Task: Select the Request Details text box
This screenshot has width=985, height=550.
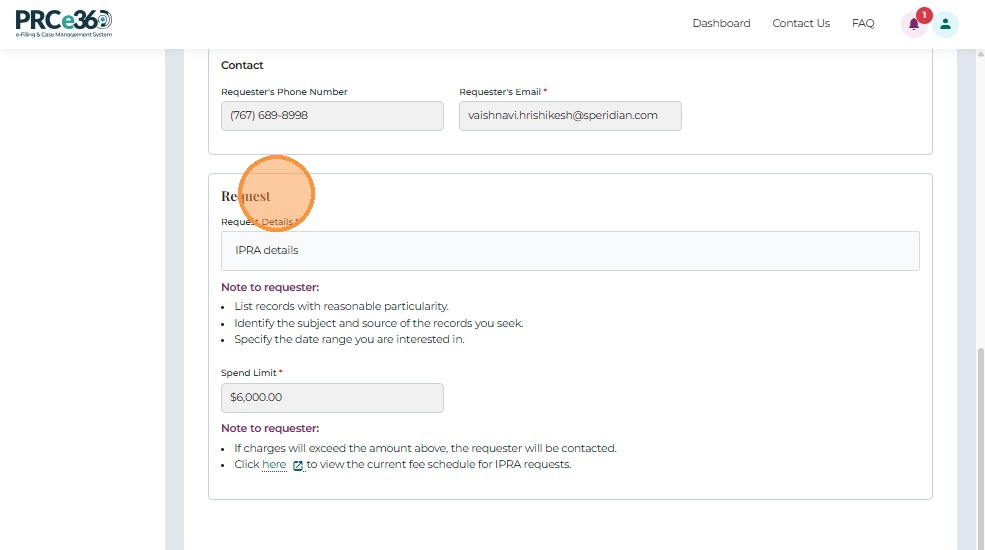Action: click(570, 250)
